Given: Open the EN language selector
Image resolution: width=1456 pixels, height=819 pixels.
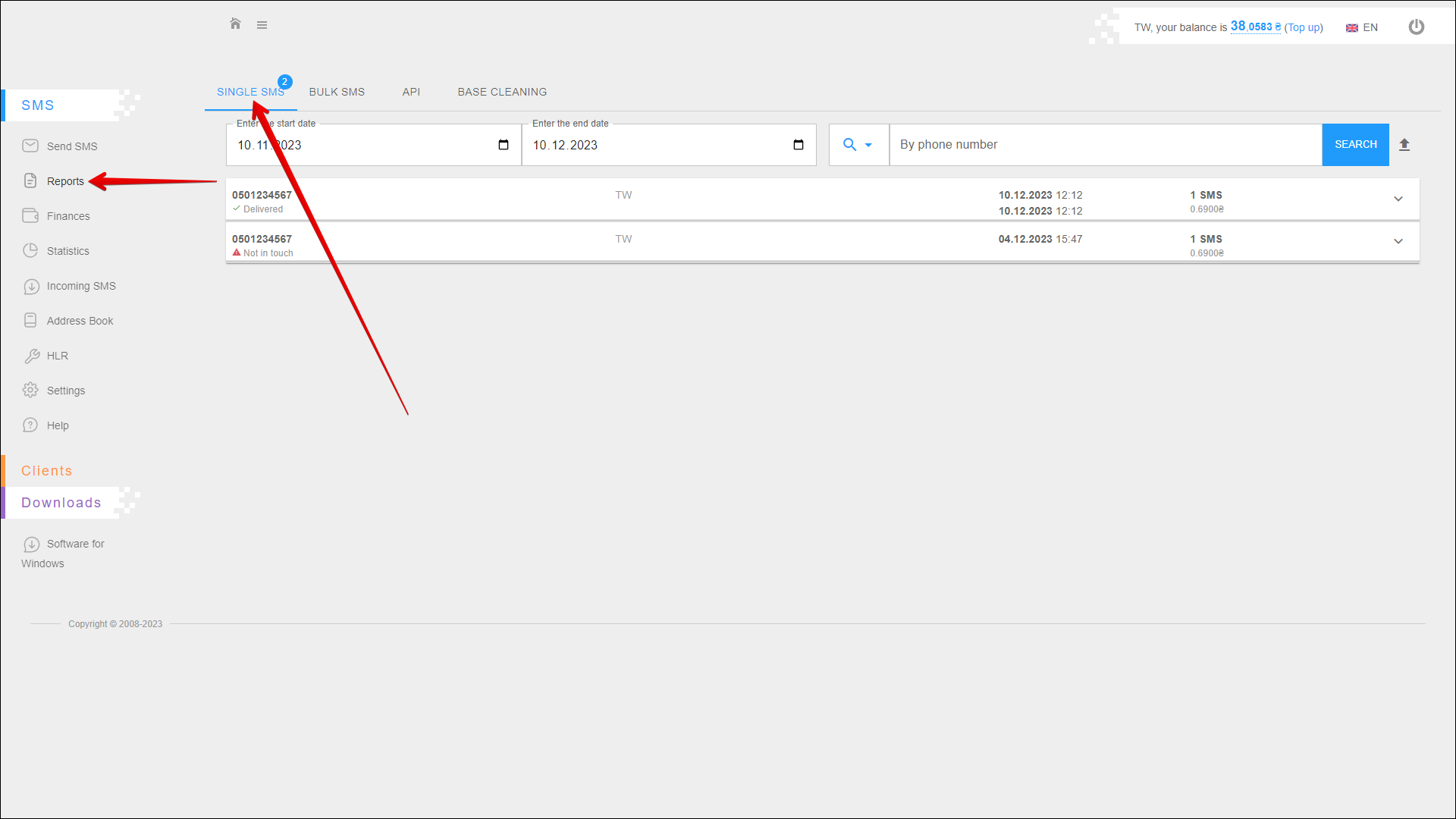Looking at the screenshot, I should point(1362,27).
